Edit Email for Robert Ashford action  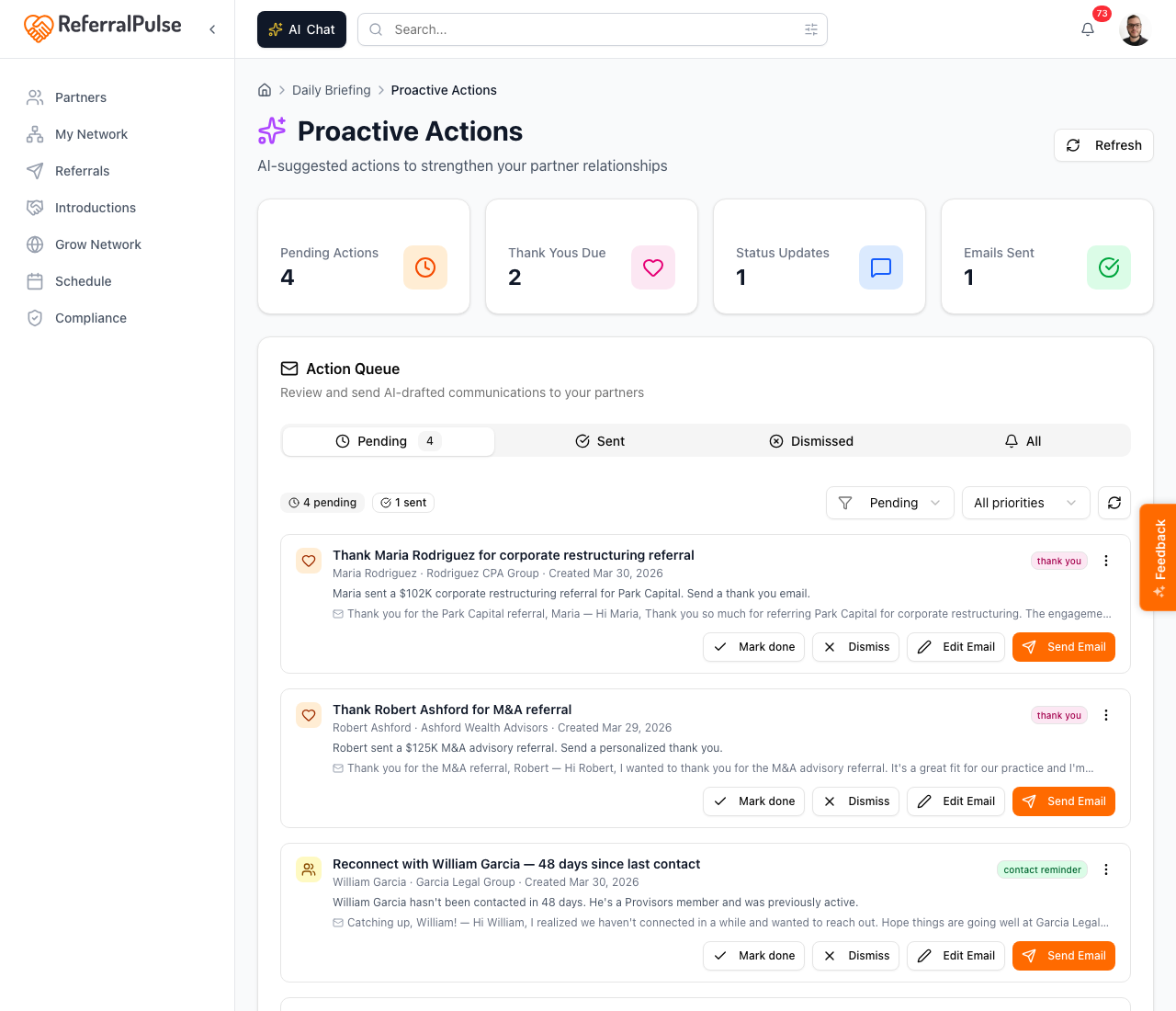[956, 801]
